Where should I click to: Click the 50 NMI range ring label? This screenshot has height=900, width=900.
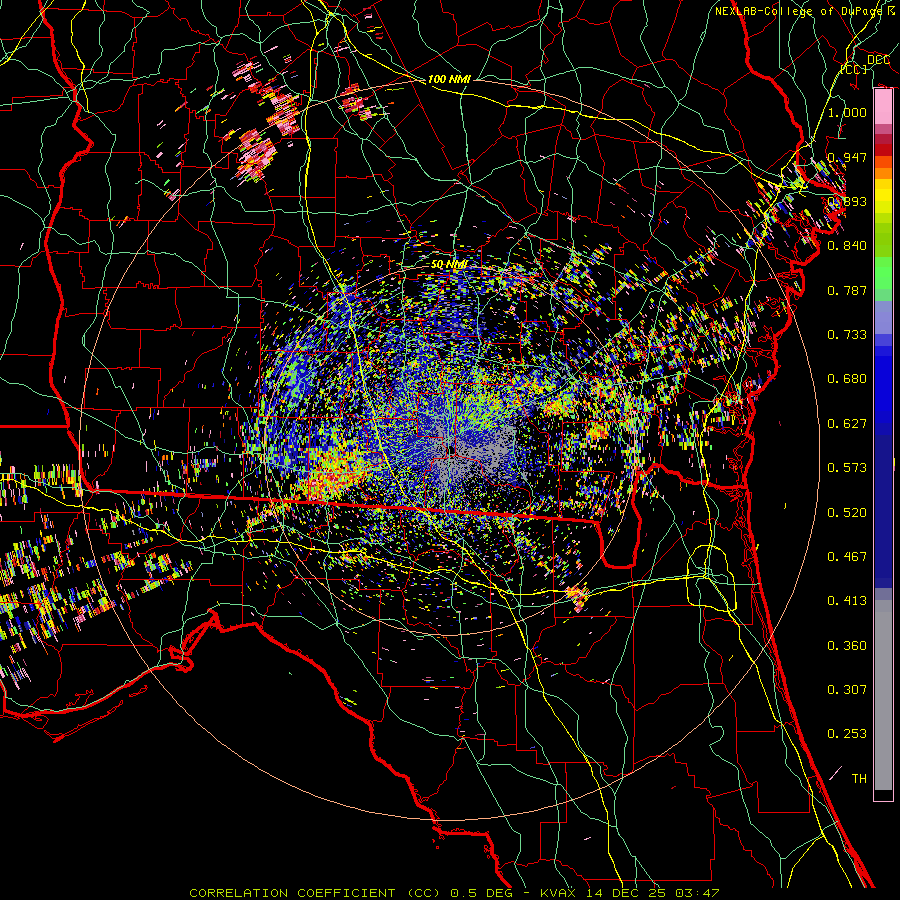[x=449, y=264]
